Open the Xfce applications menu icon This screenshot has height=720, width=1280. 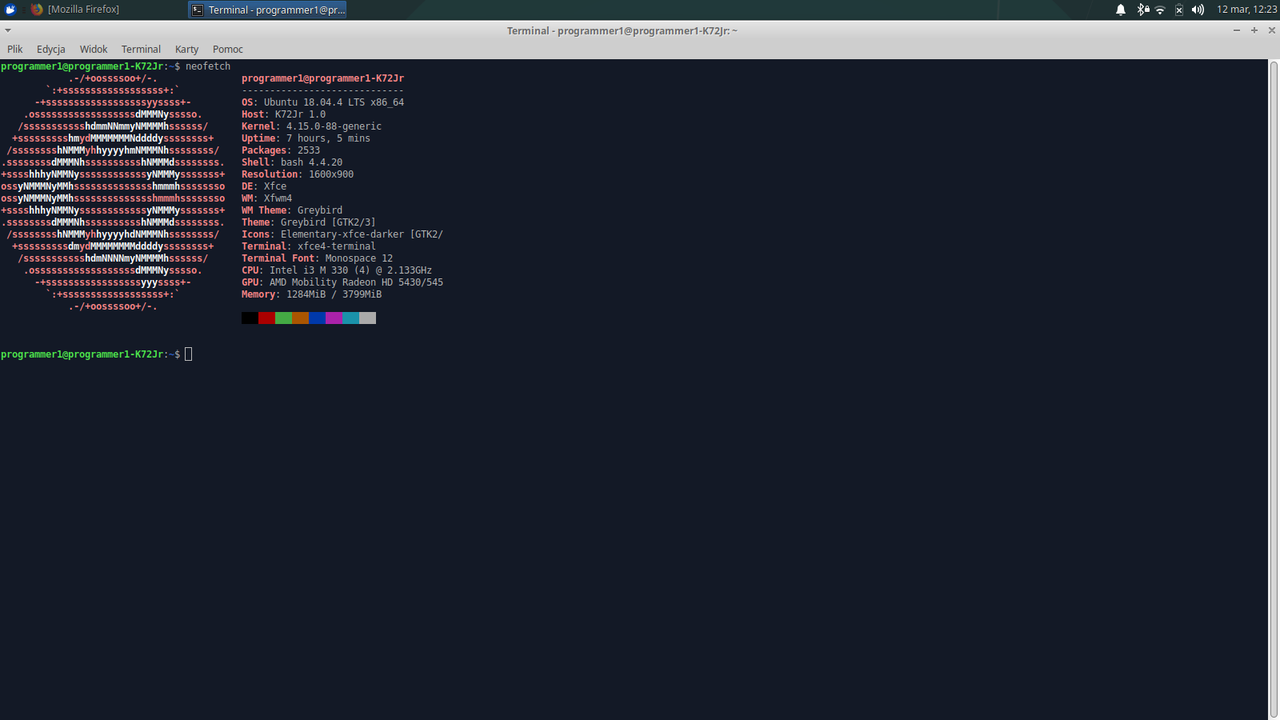tap(10, 10)
